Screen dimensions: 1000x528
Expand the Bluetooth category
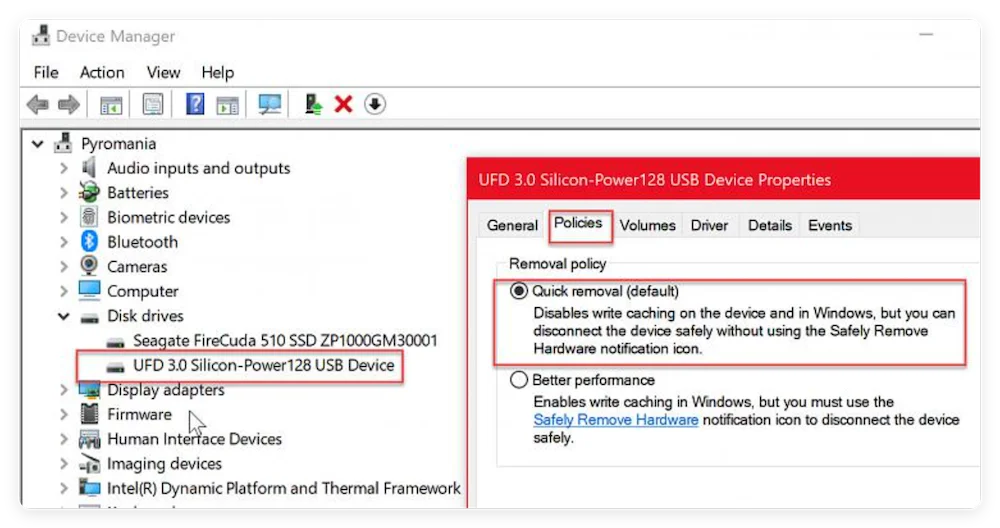point(63,242)
